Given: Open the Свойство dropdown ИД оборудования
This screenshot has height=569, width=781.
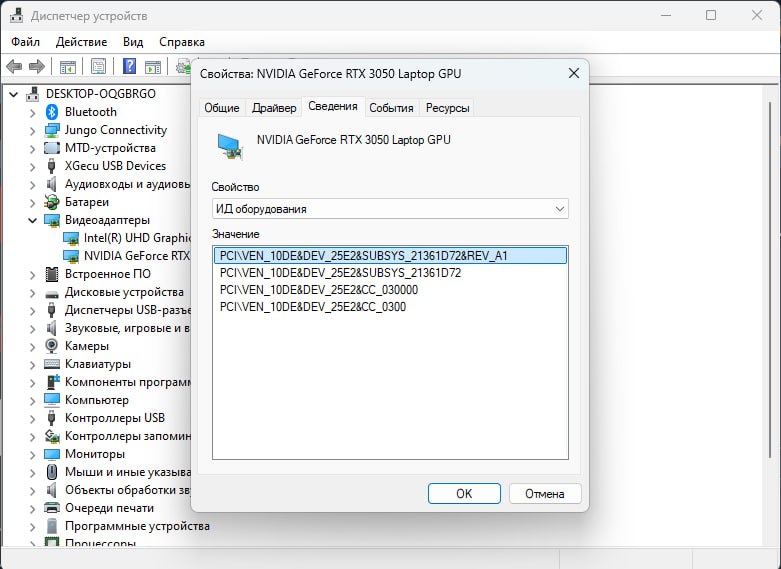Looking at the screenshot, I should click(x=390, y=209).
